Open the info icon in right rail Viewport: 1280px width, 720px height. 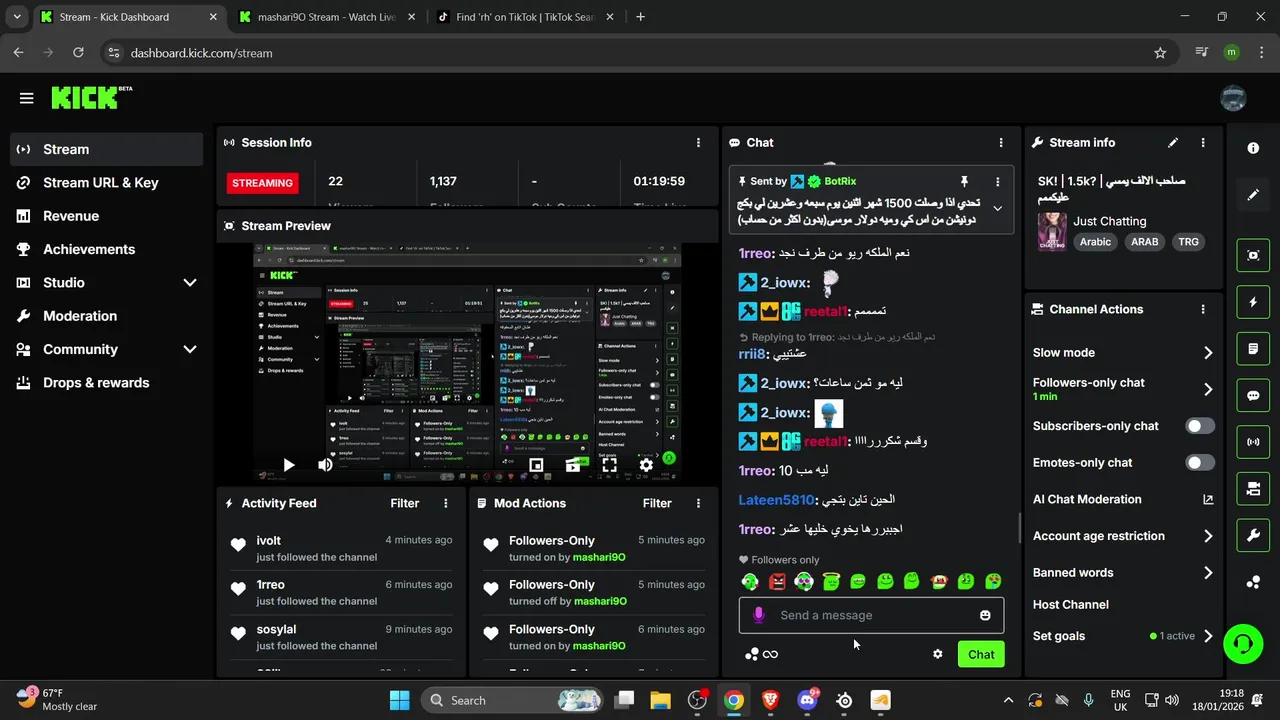[x=1253, y=148]
